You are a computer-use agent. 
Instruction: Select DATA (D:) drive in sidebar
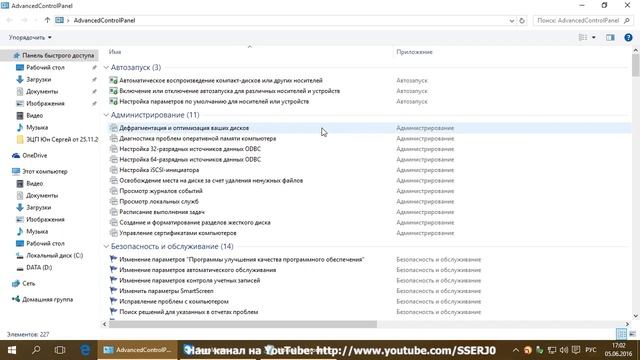pos(39,268)
